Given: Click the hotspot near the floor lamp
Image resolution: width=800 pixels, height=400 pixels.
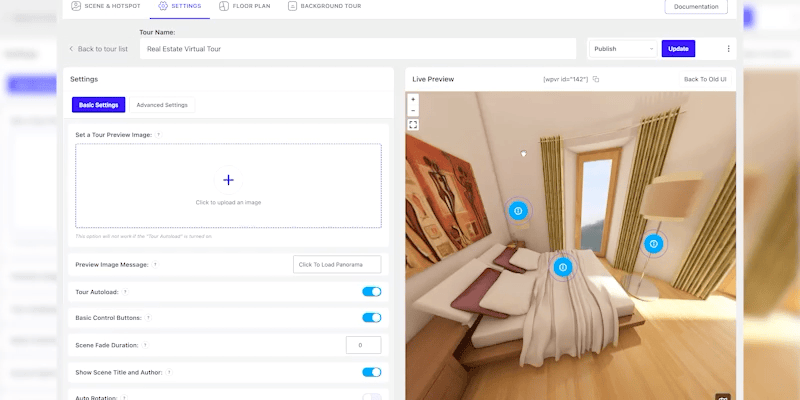Looking at the screenshot, I should point(654,244).
